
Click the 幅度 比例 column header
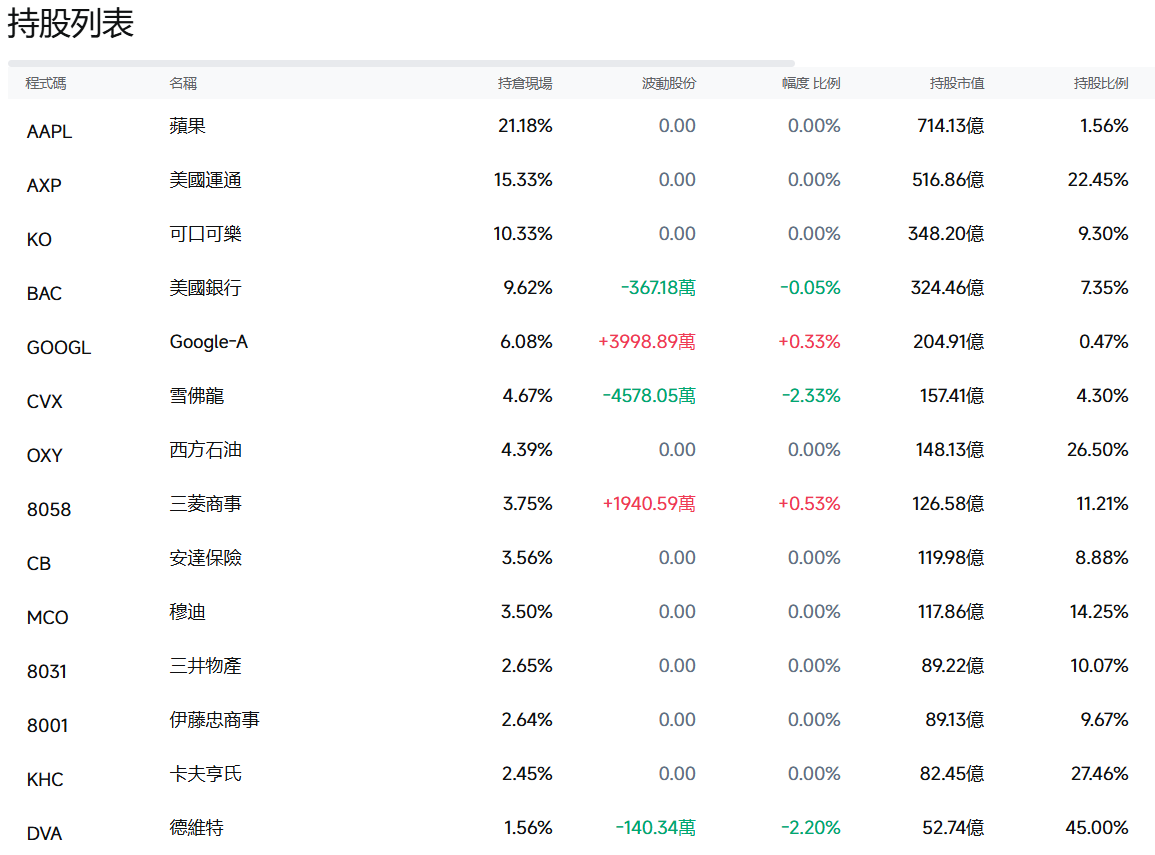810,83
